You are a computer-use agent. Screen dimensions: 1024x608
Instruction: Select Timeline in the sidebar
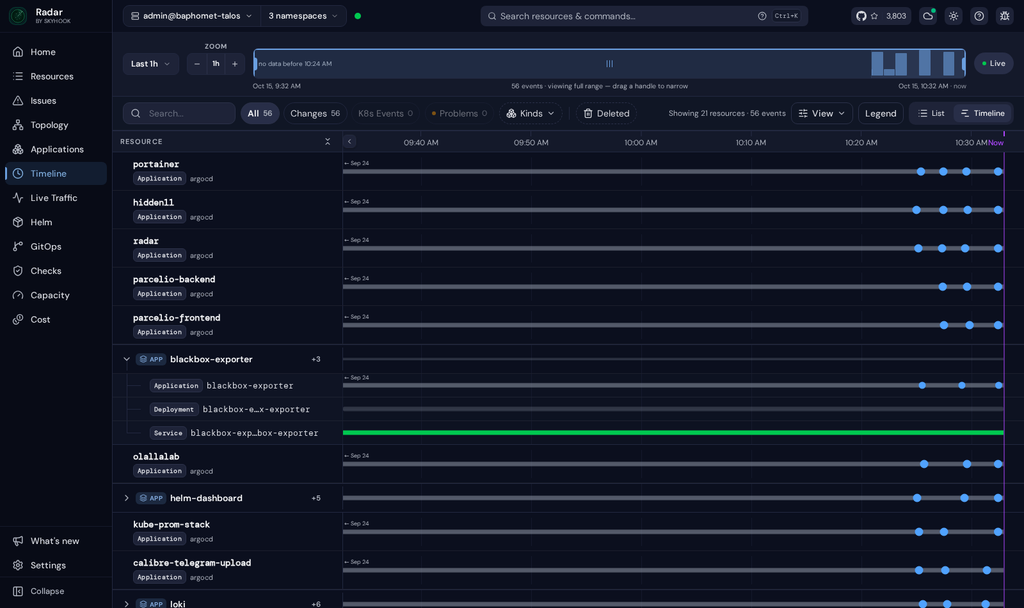coord(56,174)
